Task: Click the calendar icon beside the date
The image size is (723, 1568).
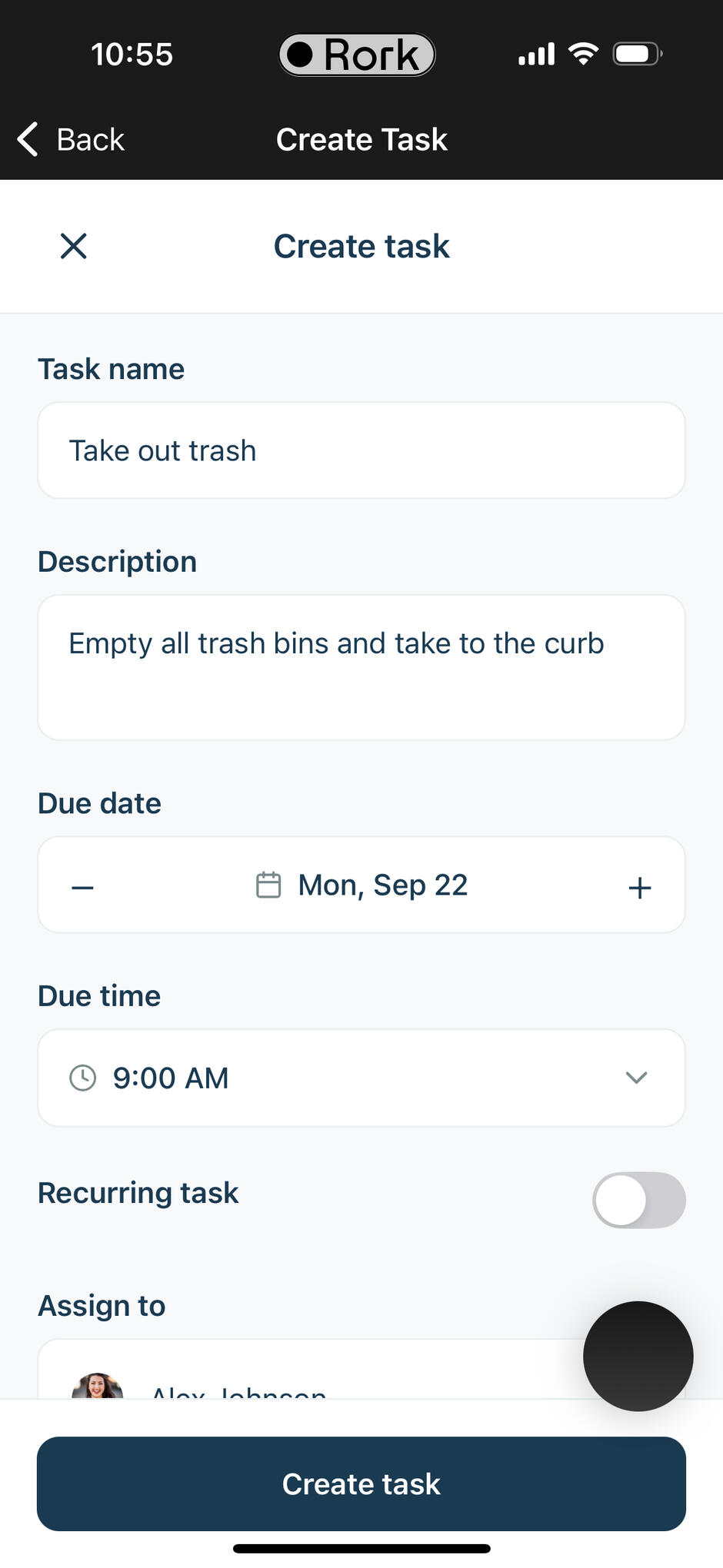Action: pyautogui.click(x=268, y=885)
